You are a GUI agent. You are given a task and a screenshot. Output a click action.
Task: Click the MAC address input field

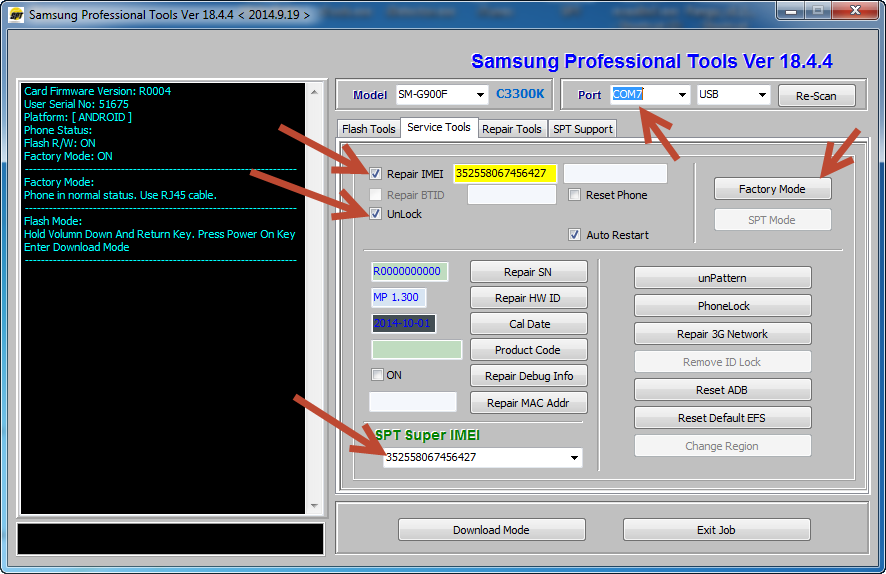pyautogui.click(x=413, y=402)
